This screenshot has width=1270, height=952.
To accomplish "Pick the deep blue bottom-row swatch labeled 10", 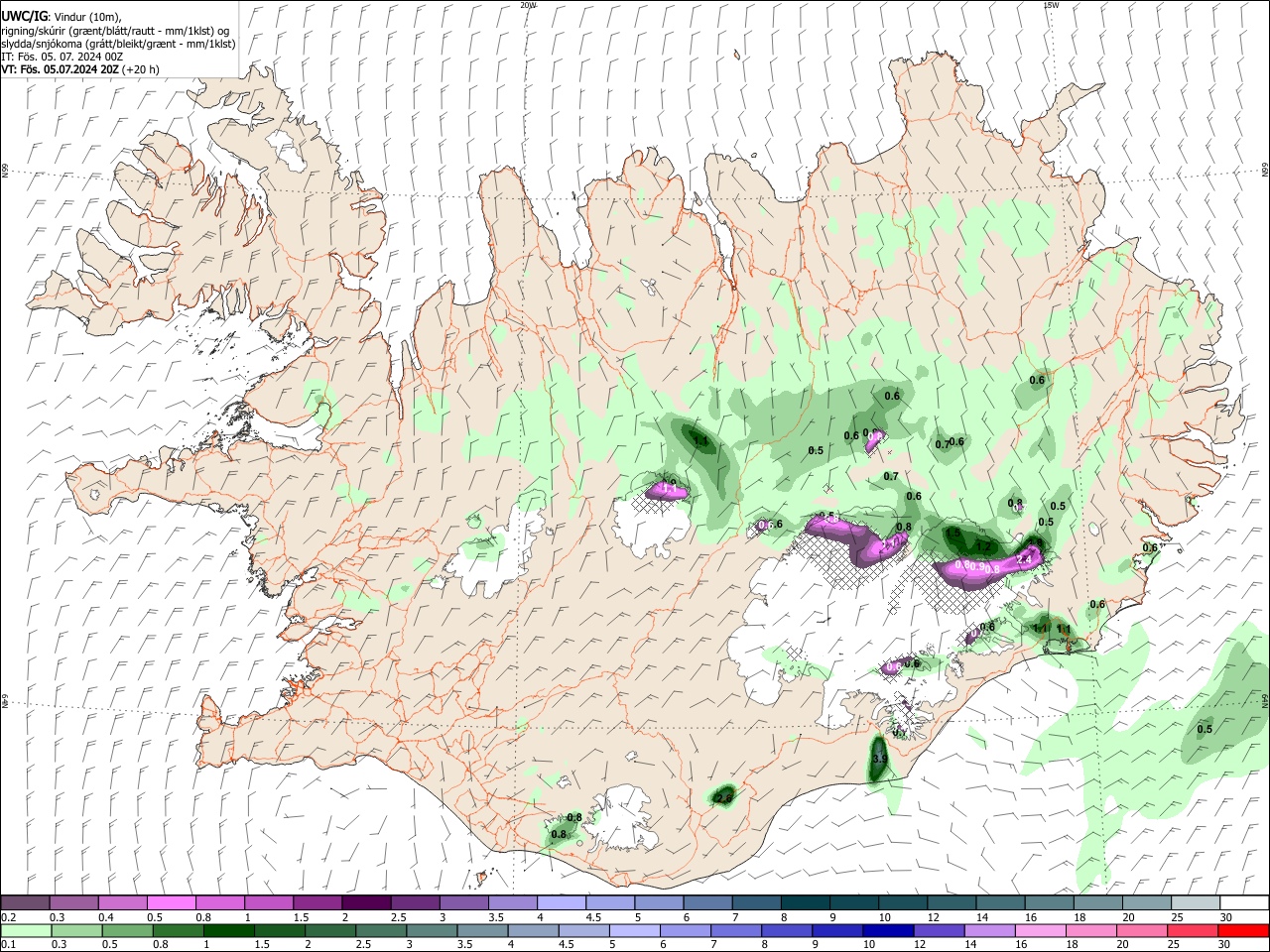I will click(887, 930).
